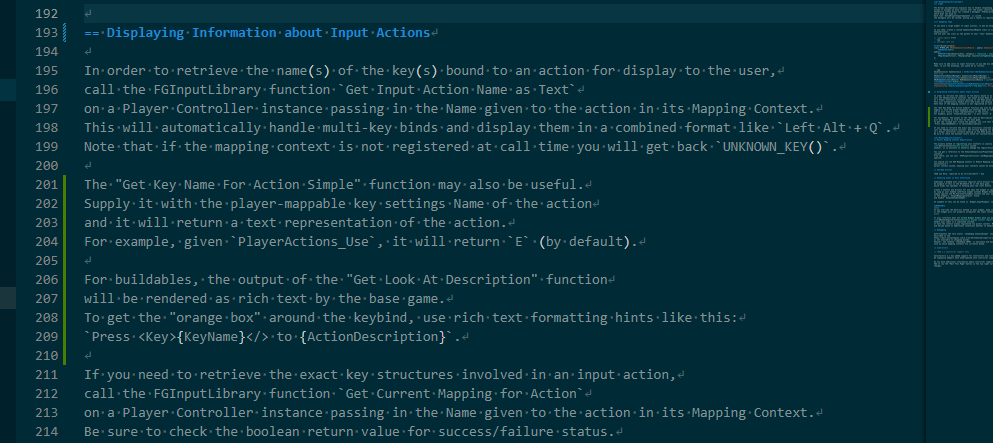Click line number 201 in the gutter
This screenshot has width=993, height=443.
(x=47, y=185)
